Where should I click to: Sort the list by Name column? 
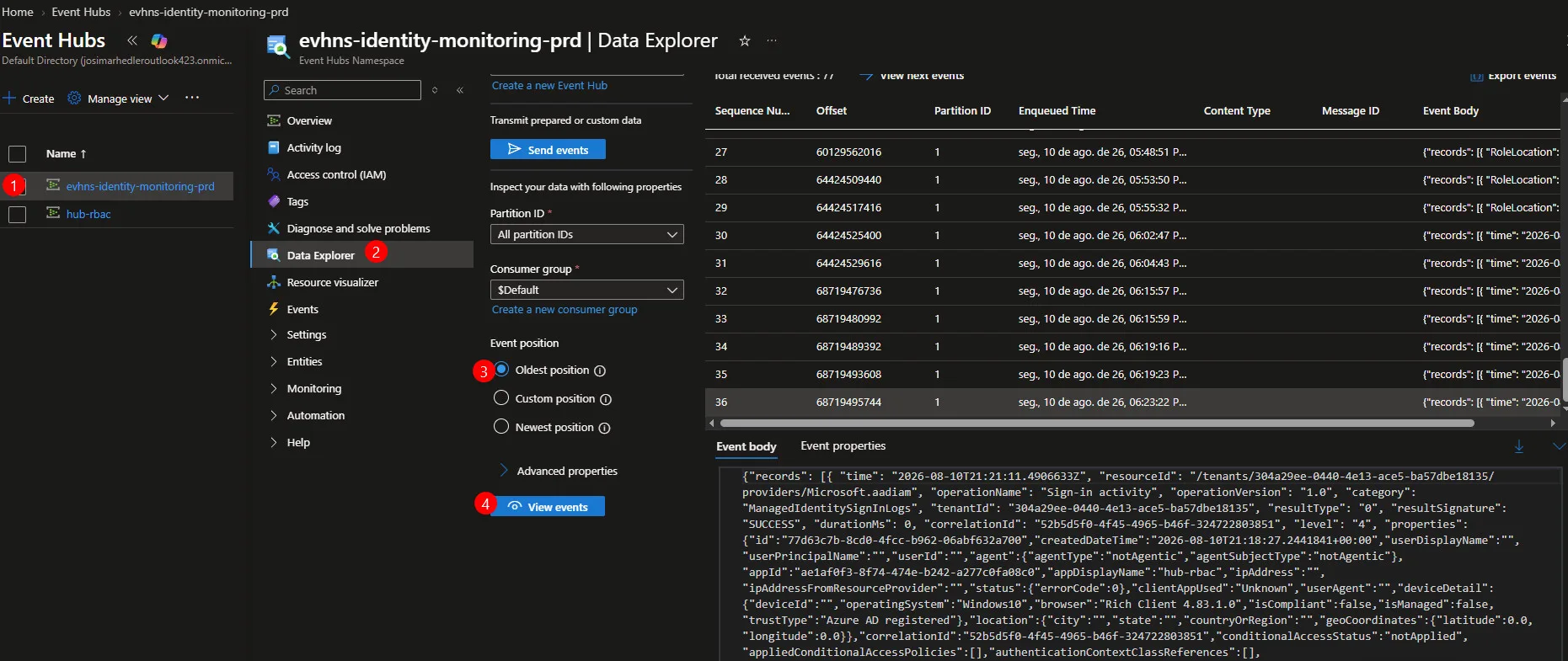coord(67,154)
